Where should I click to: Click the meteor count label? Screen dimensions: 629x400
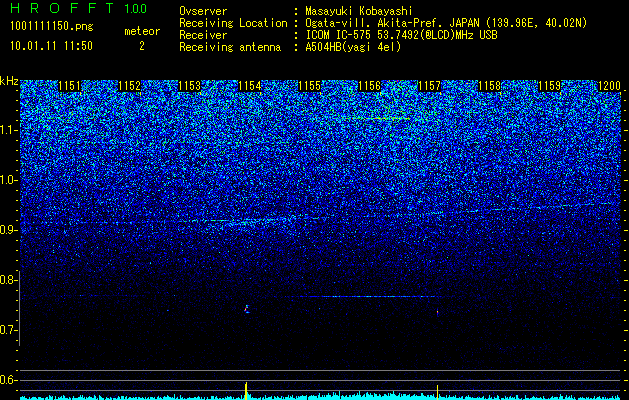[x=142, y=31]
